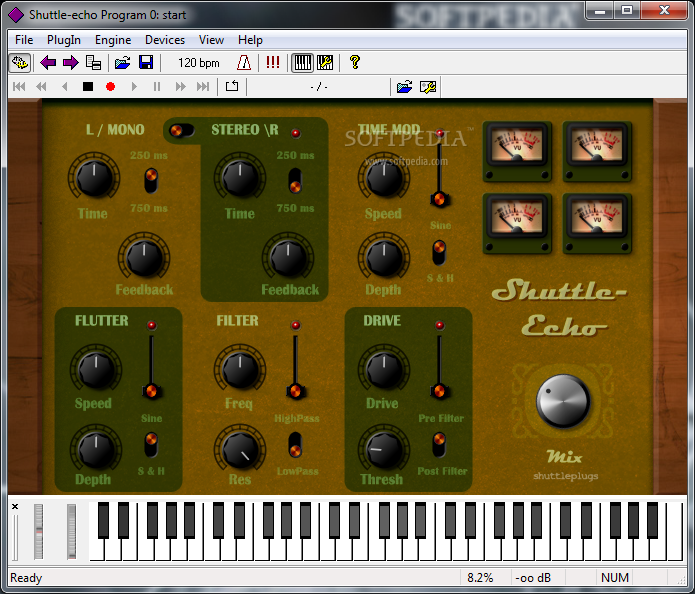Start recording with the red circle

pos(110,86)
